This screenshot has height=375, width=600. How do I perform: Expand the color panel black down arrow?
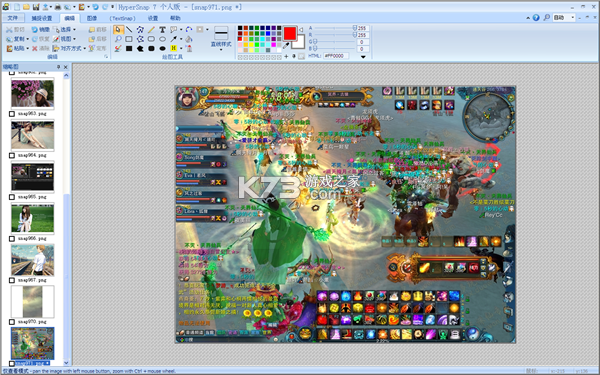[x=363, y=57]
